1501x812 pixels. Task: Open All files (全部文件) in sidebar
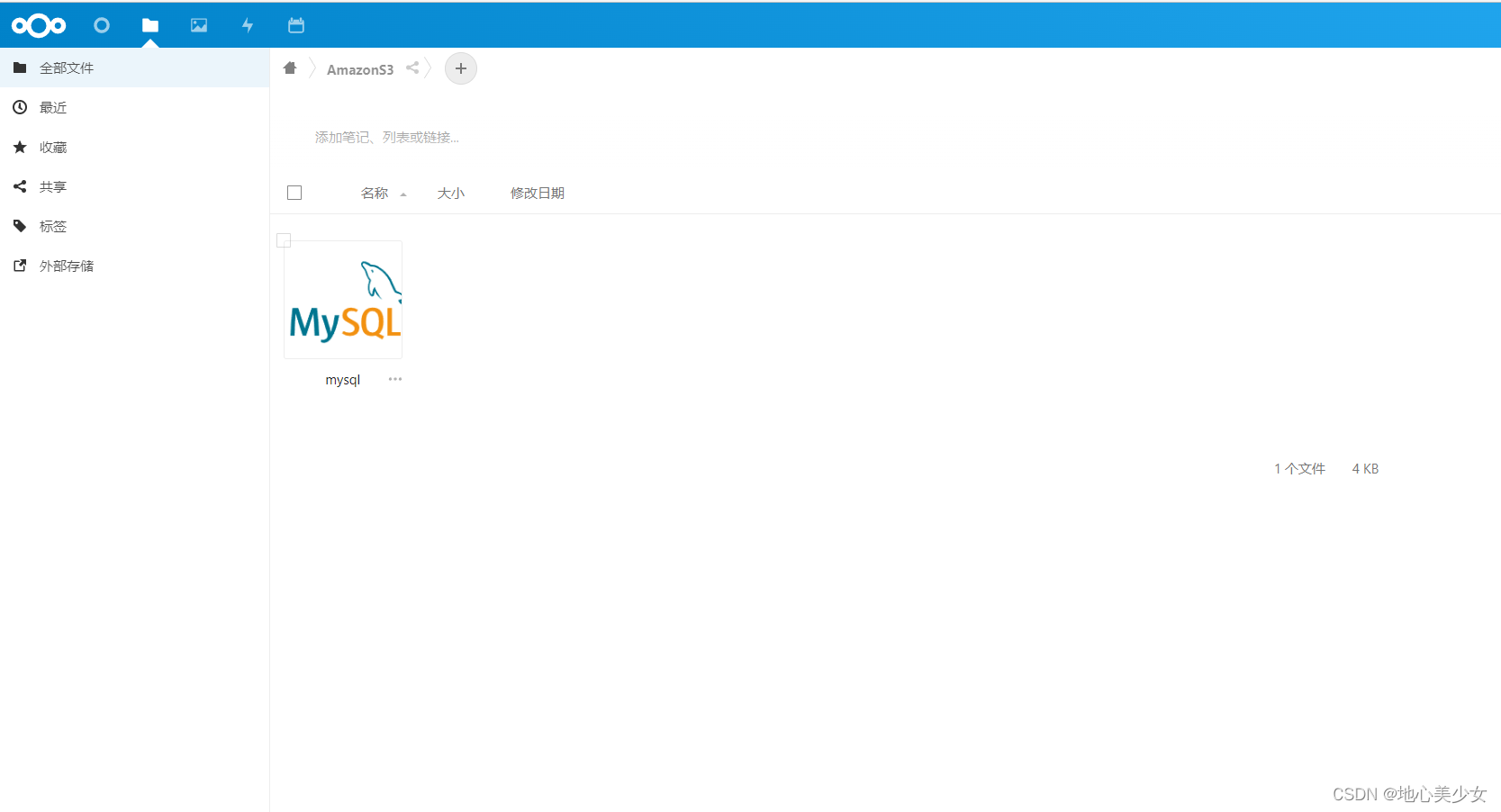click(x=134, y=68)
